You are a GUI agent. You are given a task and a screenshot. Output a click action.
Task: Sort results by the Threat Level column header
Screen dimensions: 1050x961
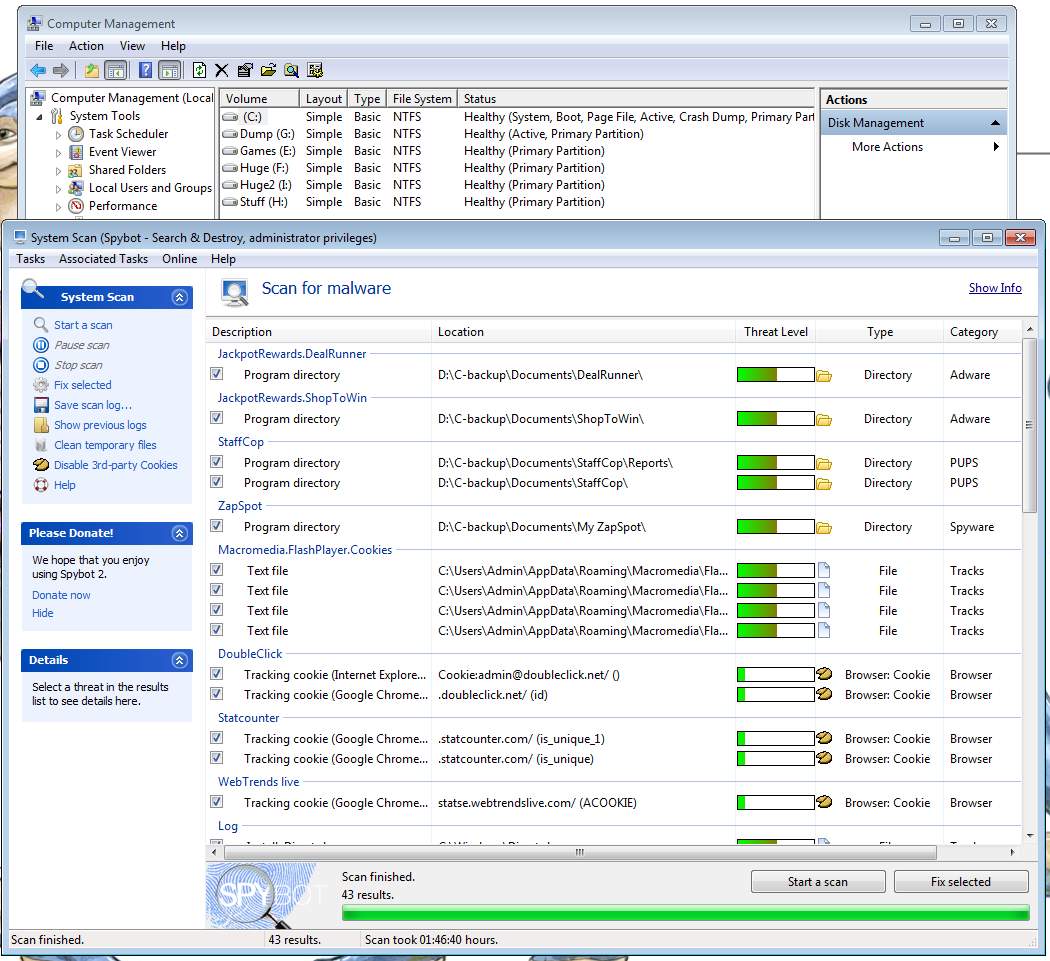pos(775,332)
